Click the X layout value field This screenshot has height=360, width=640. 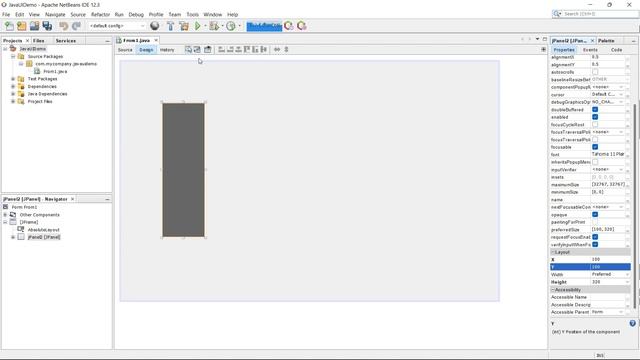(x=610, y=259)
